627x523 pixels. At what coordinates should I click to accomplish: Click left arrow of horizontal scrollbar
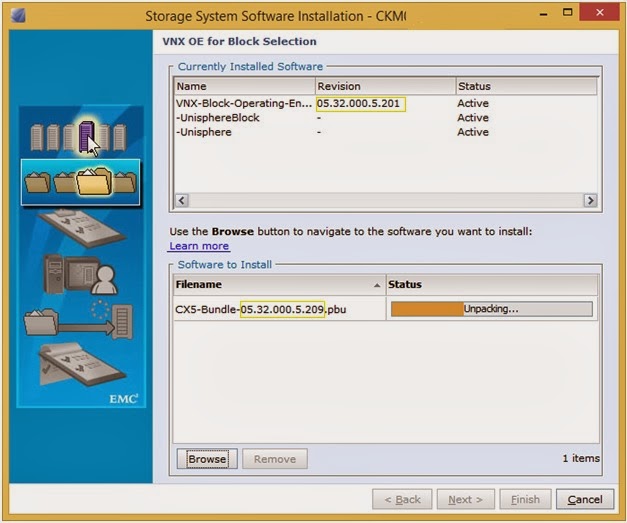click(182, 200)
